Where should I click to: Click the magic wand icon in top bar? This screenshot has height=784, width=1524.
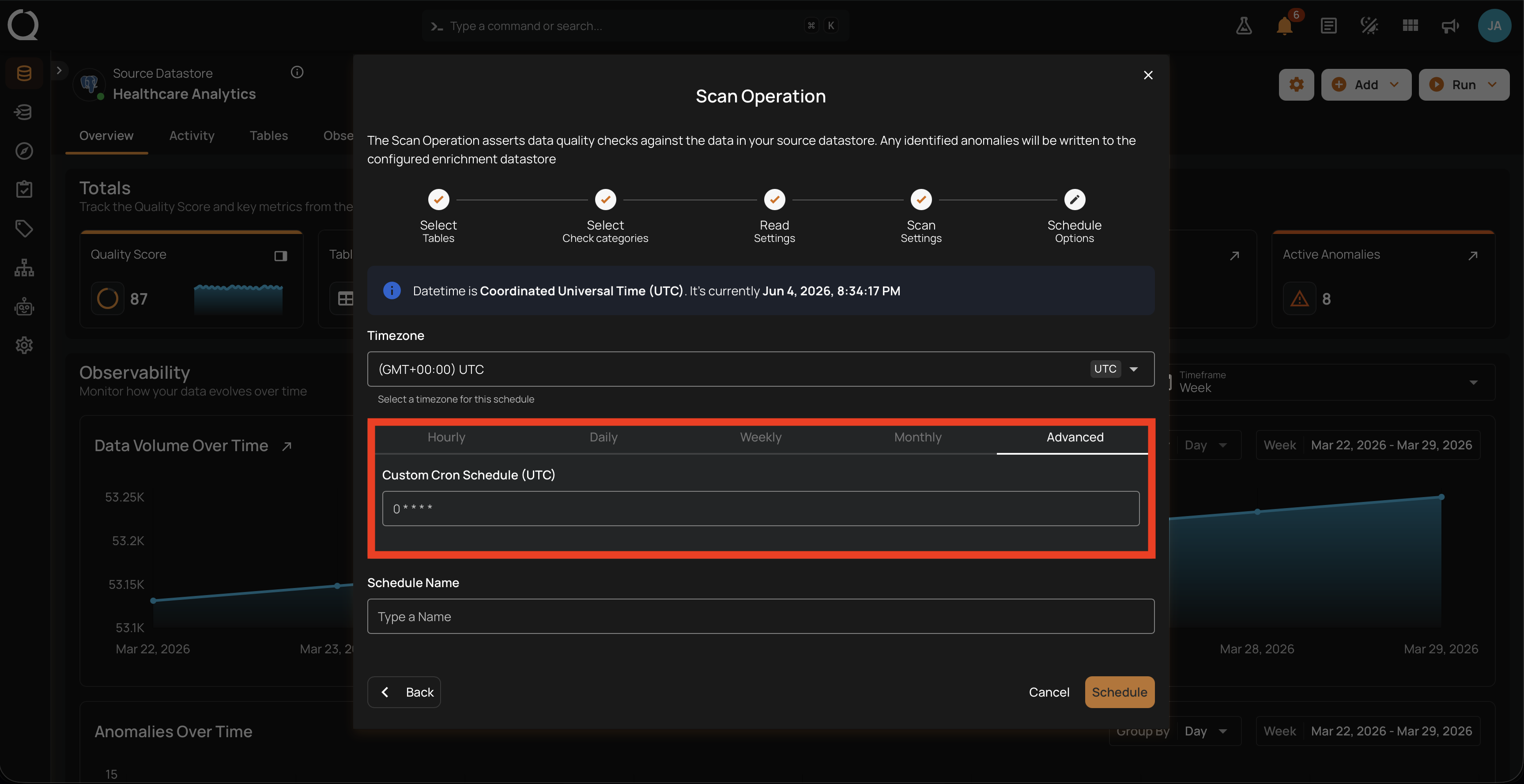click(x=1369, y=26)
